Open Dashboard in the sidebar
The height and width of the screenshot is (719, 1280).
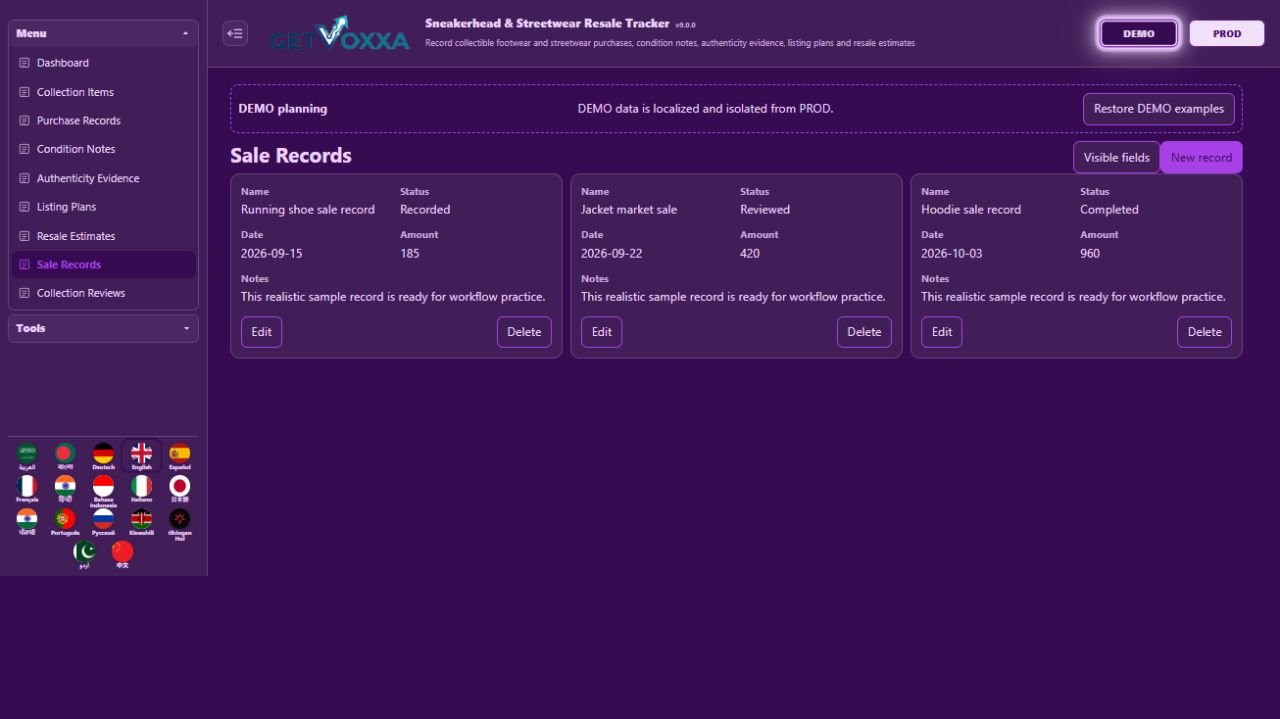click(103, 63)
